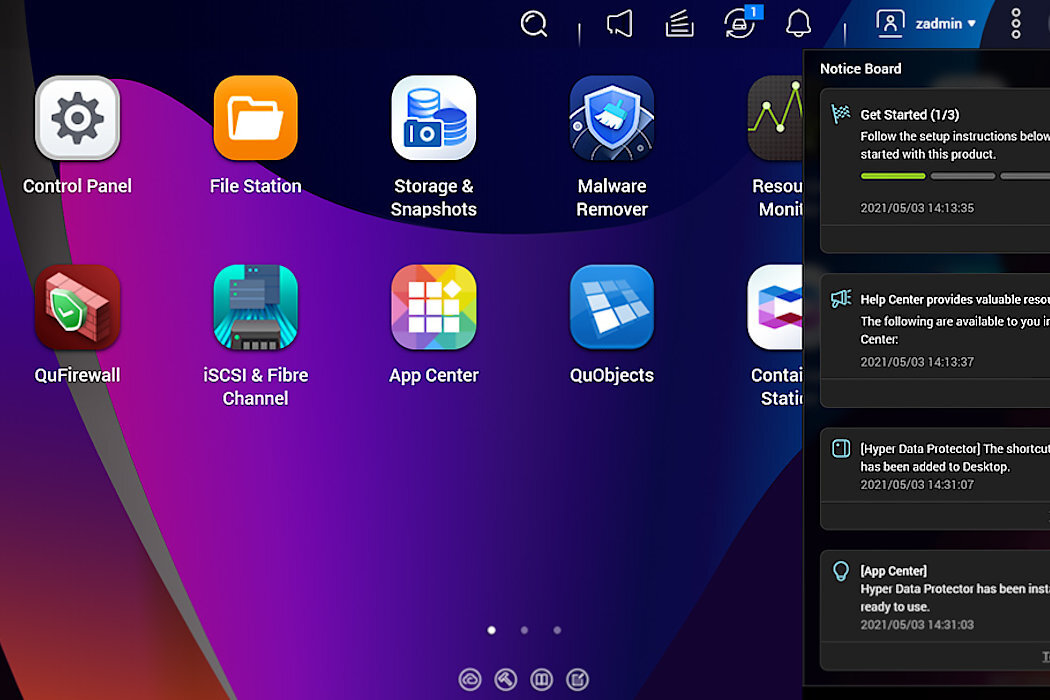Launch File Station
This screenshot has height=700, width=1050.
coord(255,119)
